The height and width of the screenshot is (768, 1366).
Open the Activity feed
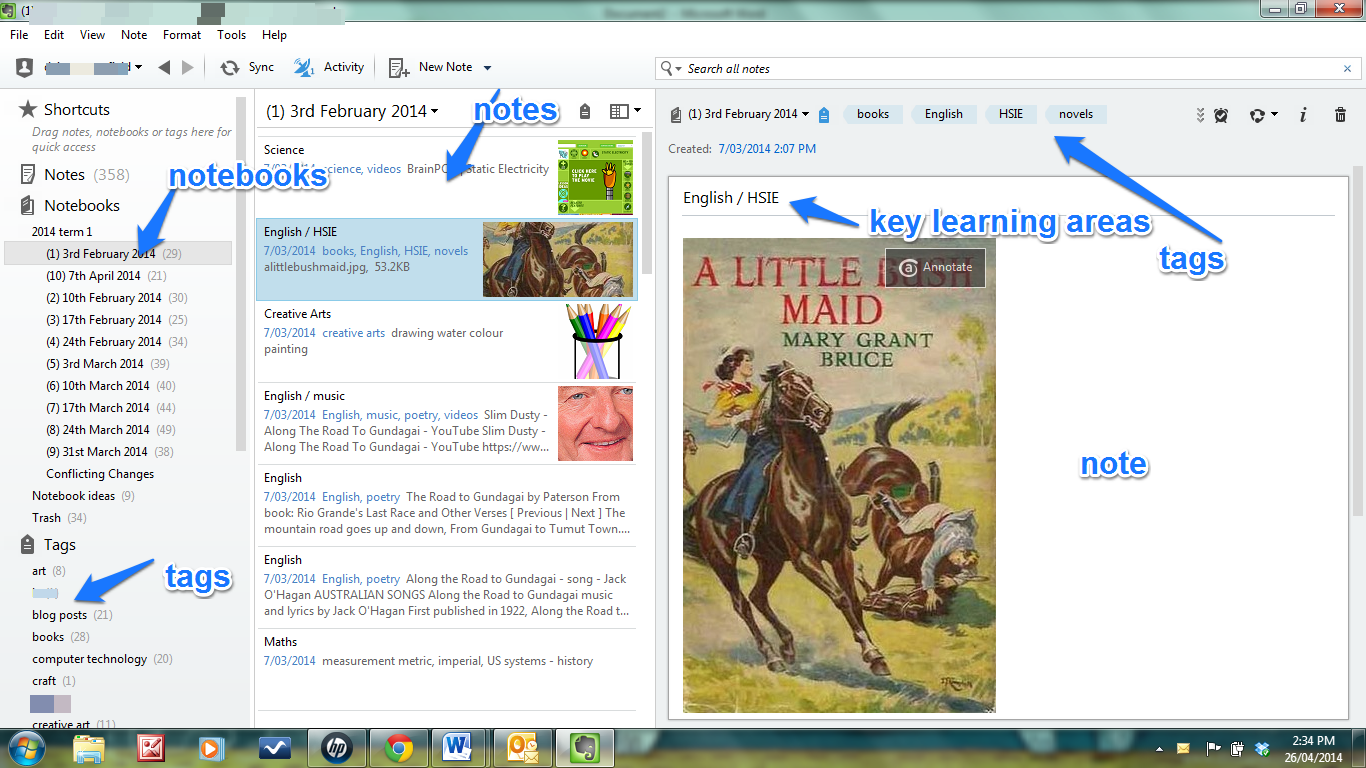click(304, 67)
